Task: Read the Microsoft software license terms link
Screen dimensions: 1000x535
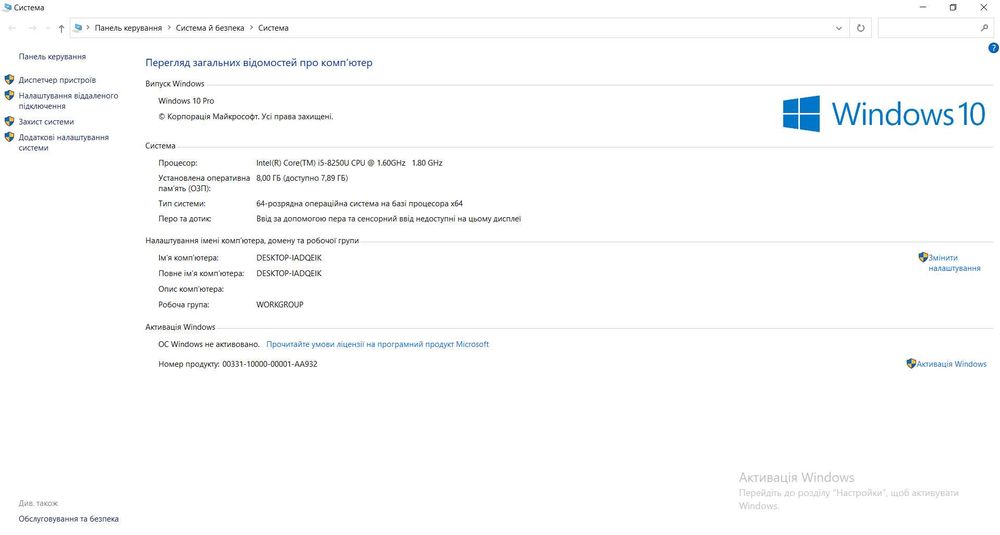Action: (377, 344)
